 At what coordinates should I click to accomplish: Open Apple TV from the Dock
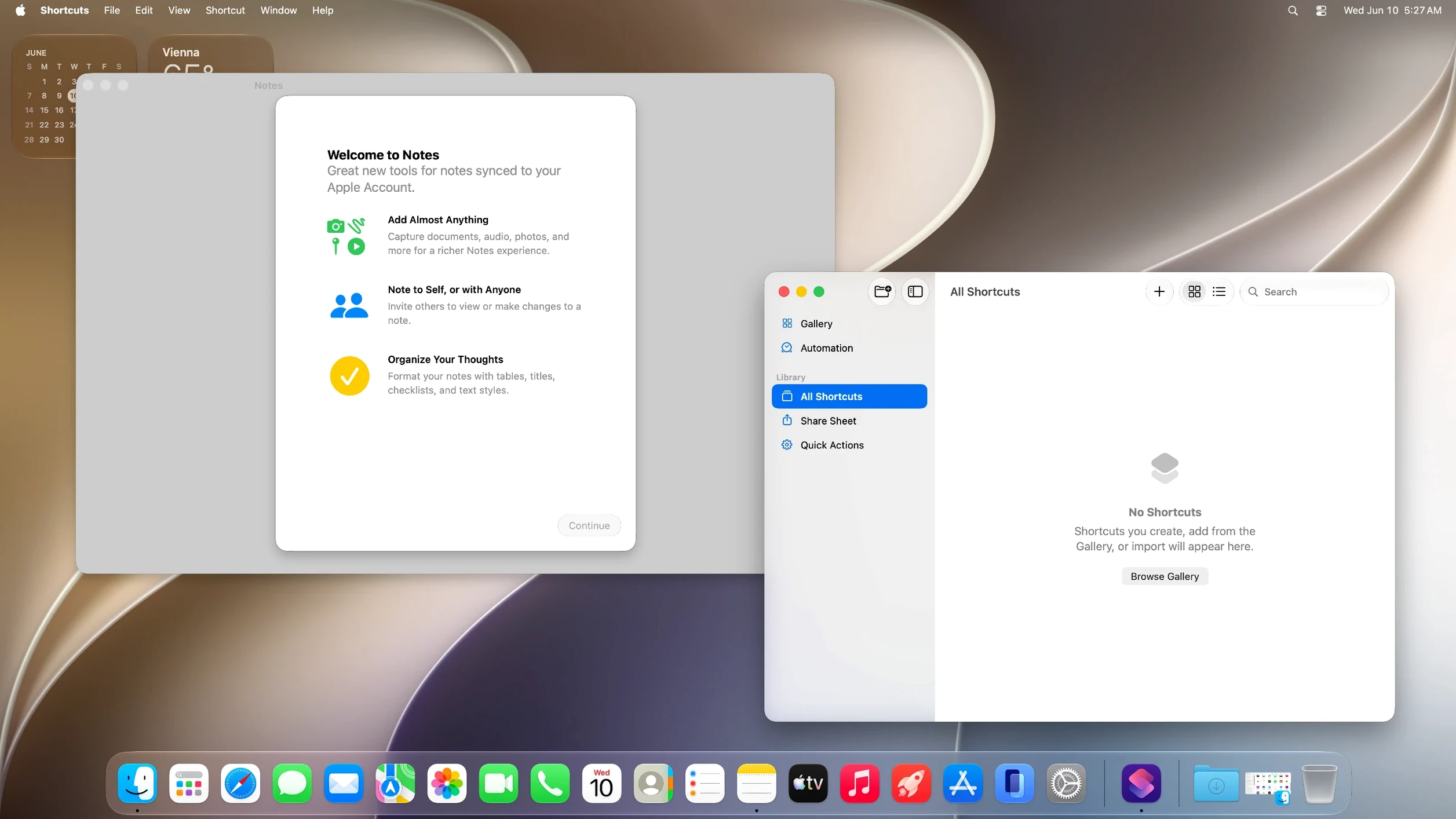(x=808, y=784)
